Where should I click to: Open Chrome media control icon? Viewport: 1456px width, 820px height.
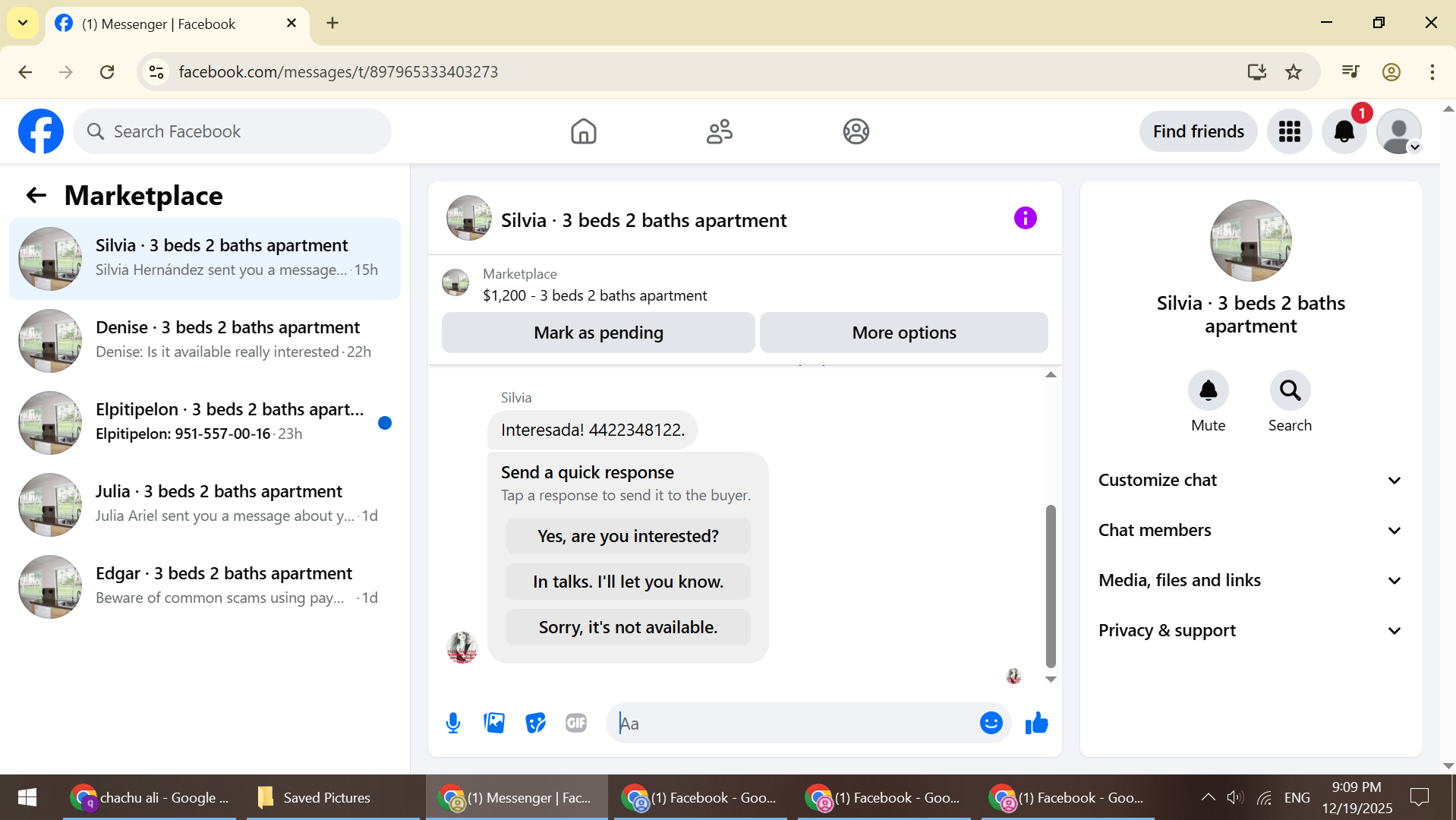pos(1350,72)
